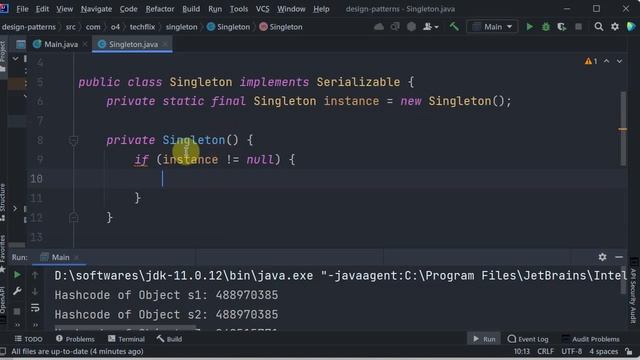
Task: Click Run tool window button in bottom bar
Action: pyautogui.click(x=484, y=339)
